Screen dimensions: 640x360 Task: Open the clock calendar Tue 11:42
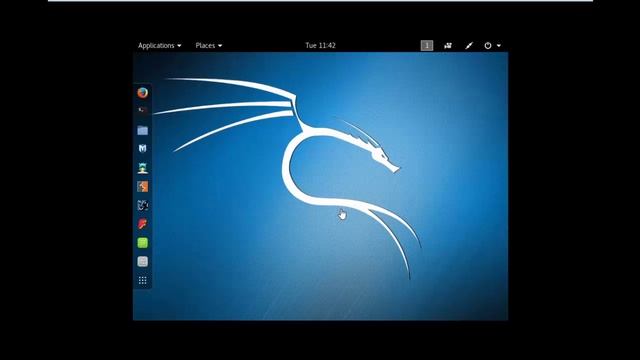click(320, 45)
